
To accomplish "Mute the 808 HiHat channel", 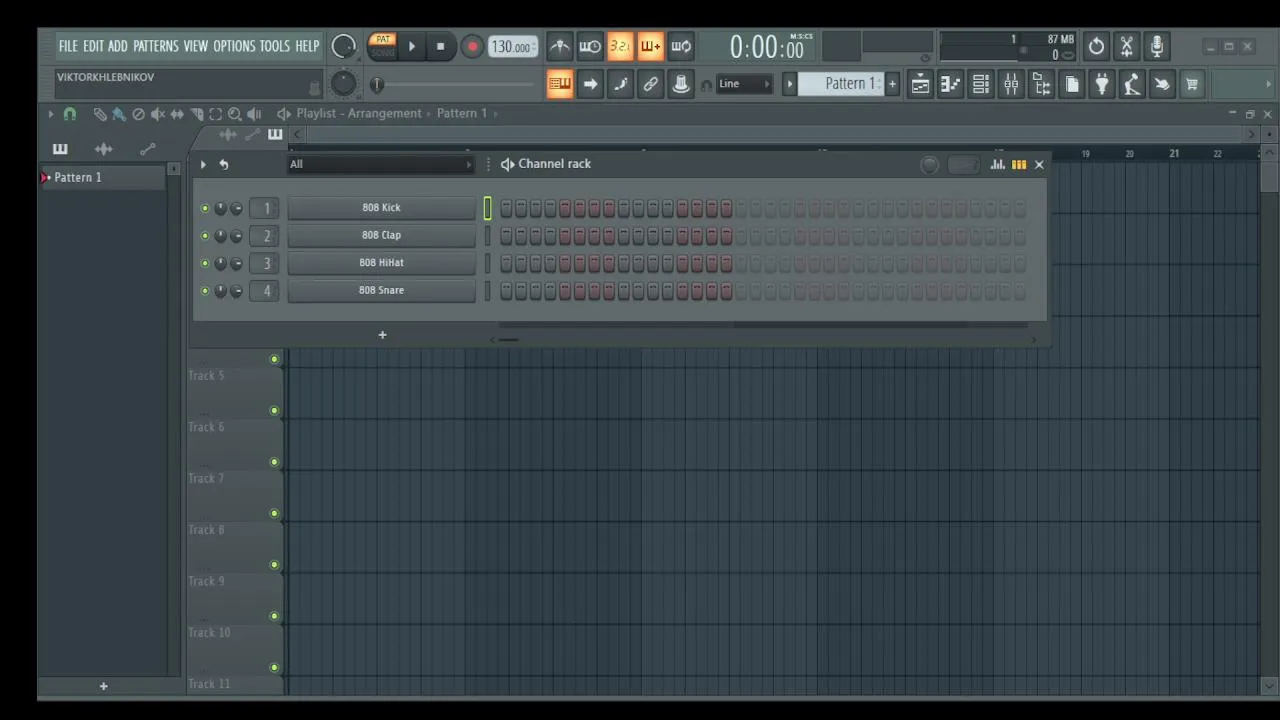I will pyautogui.click(x=205, y=263).
